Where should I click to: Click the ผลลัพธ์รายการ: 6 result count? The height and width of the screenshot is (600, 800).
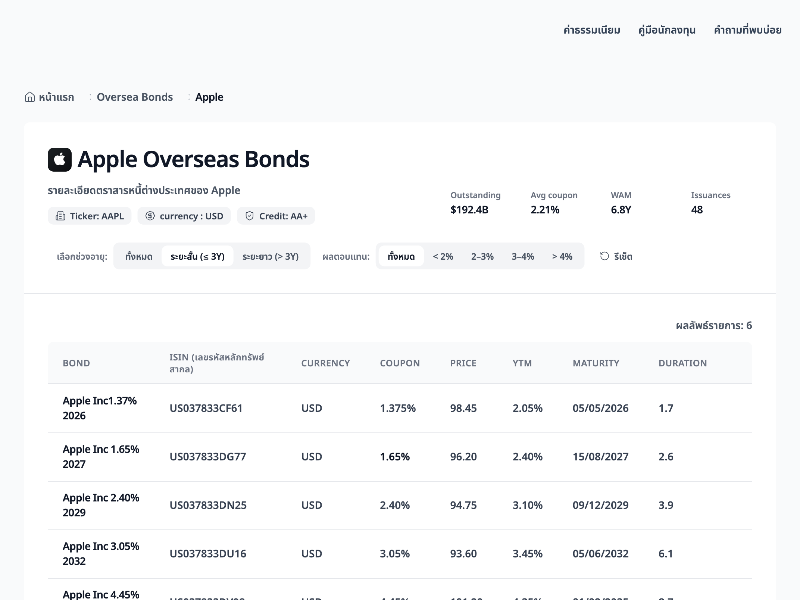[x=714, y=326]
